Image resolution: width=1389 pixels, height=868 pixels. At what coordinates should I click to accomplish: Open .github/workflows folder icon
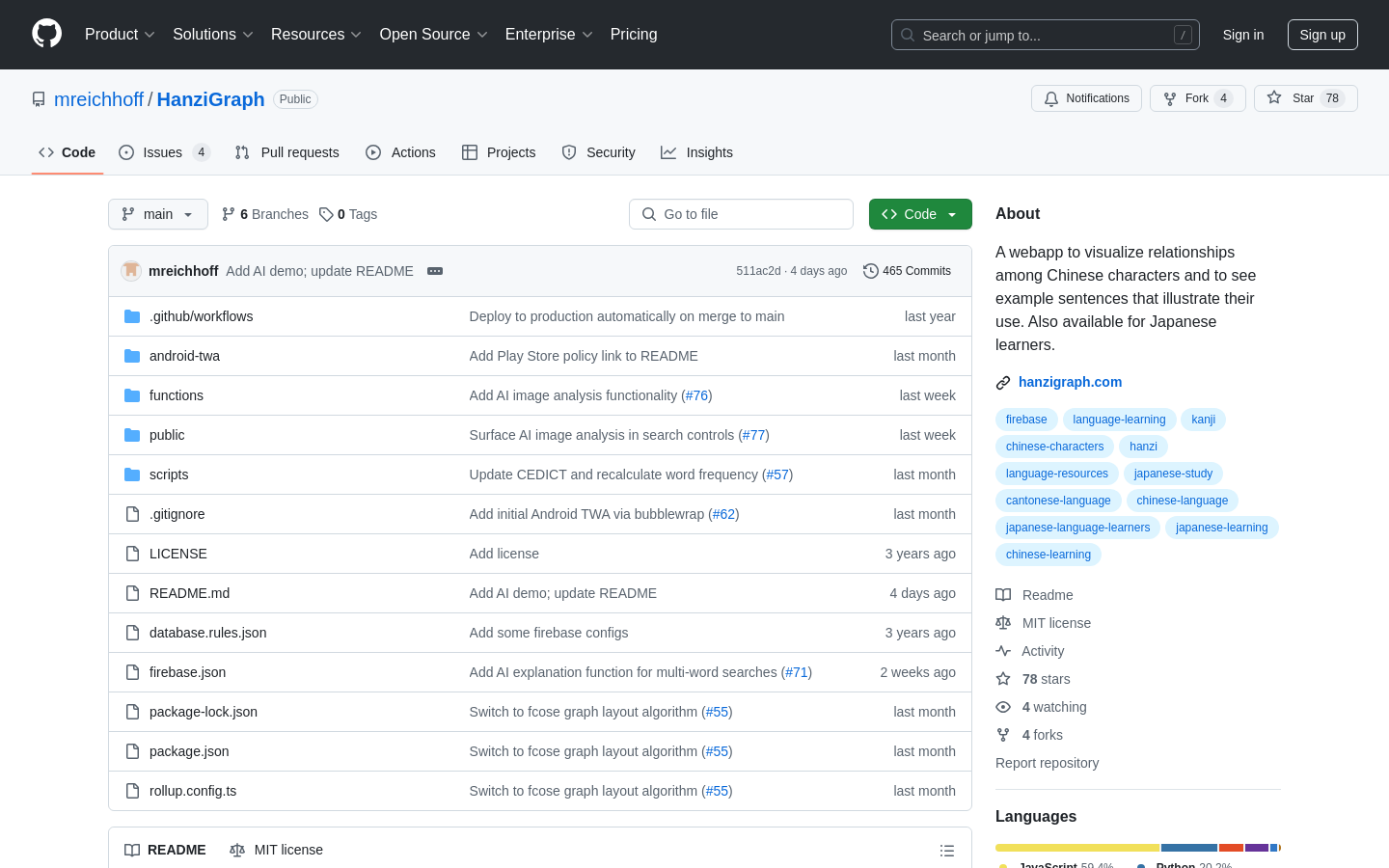tap(132, 316)
